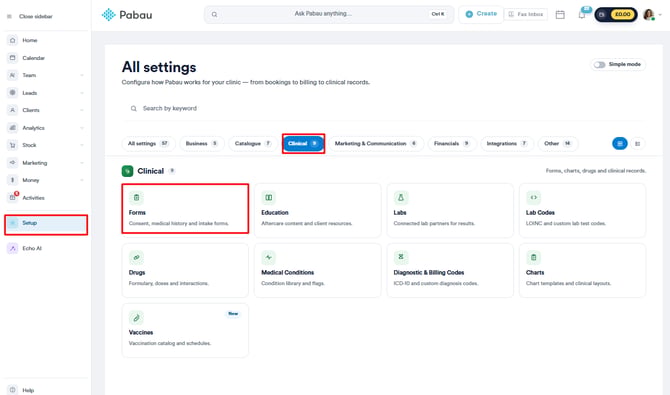The height and width of the screenshot is (395, 670).
Task: Open Leads icon in sidebar
Action: click(x=12, y=93)
